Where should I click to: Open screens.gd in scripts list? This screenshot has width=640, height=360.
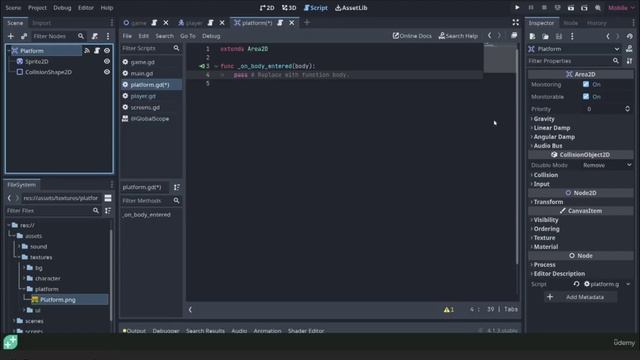145,107
